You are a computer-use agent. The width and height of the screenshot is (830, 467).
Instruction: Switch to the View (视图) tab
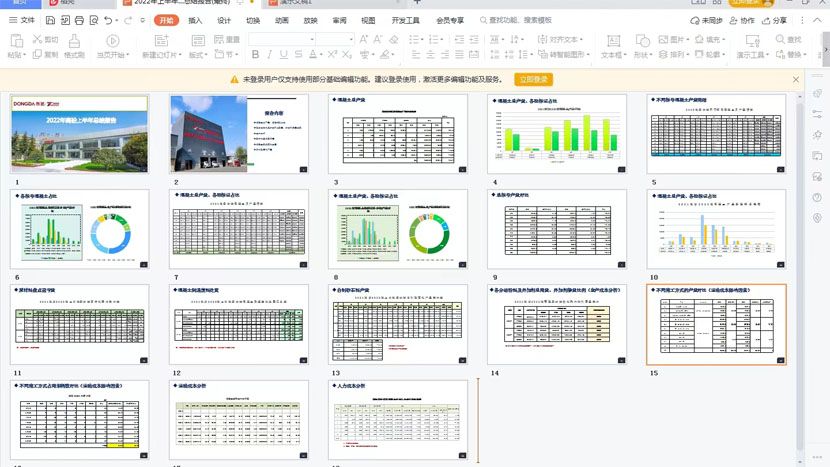tap(368, 20)
